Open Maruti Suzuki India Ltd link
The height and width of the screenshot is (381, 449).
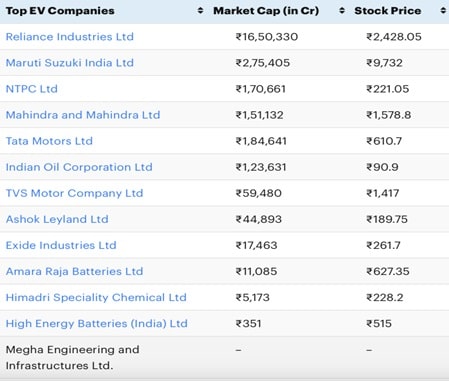pos(70,63)
